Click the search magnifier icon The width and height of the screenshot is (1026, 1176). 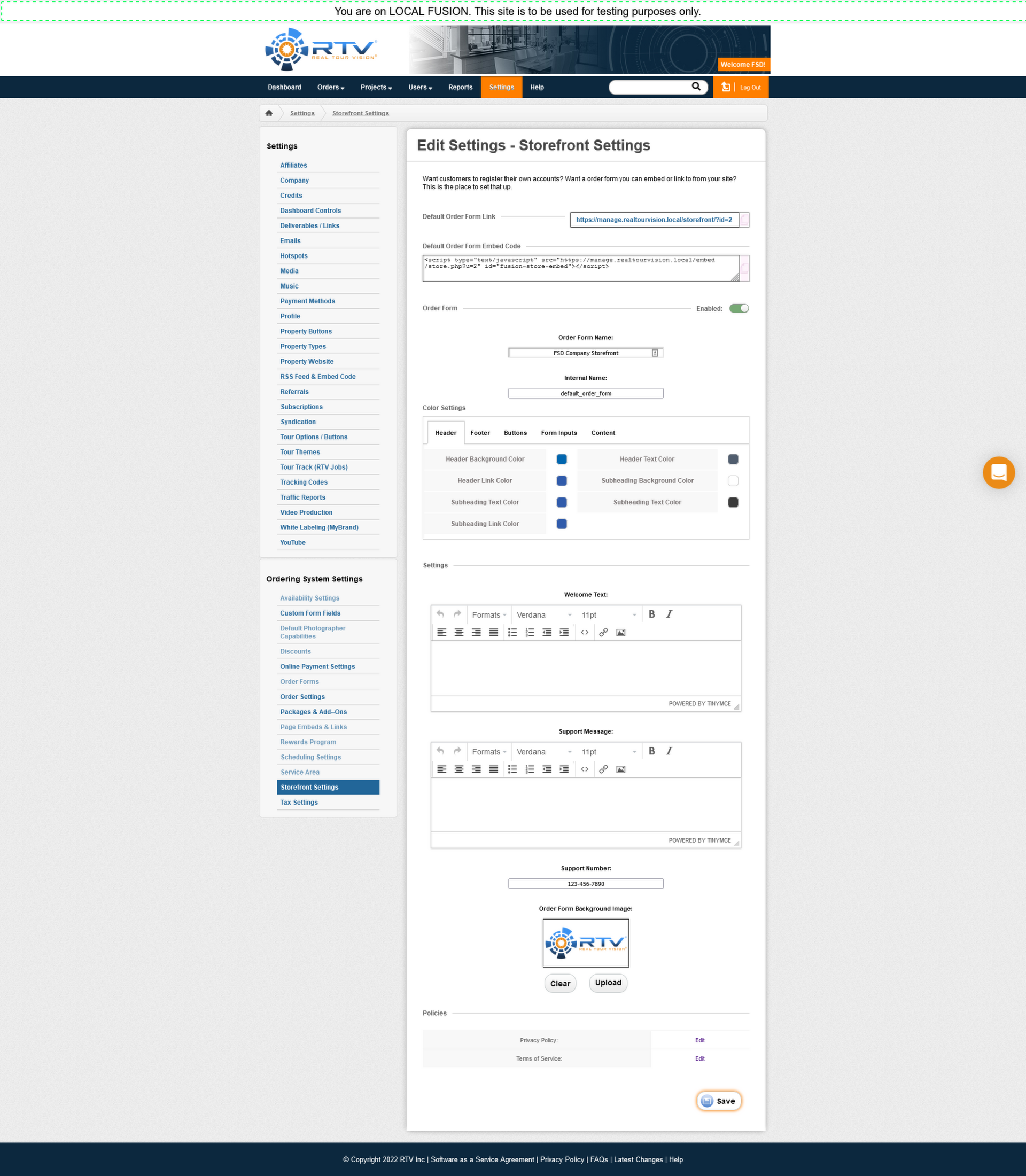point(696,87)
